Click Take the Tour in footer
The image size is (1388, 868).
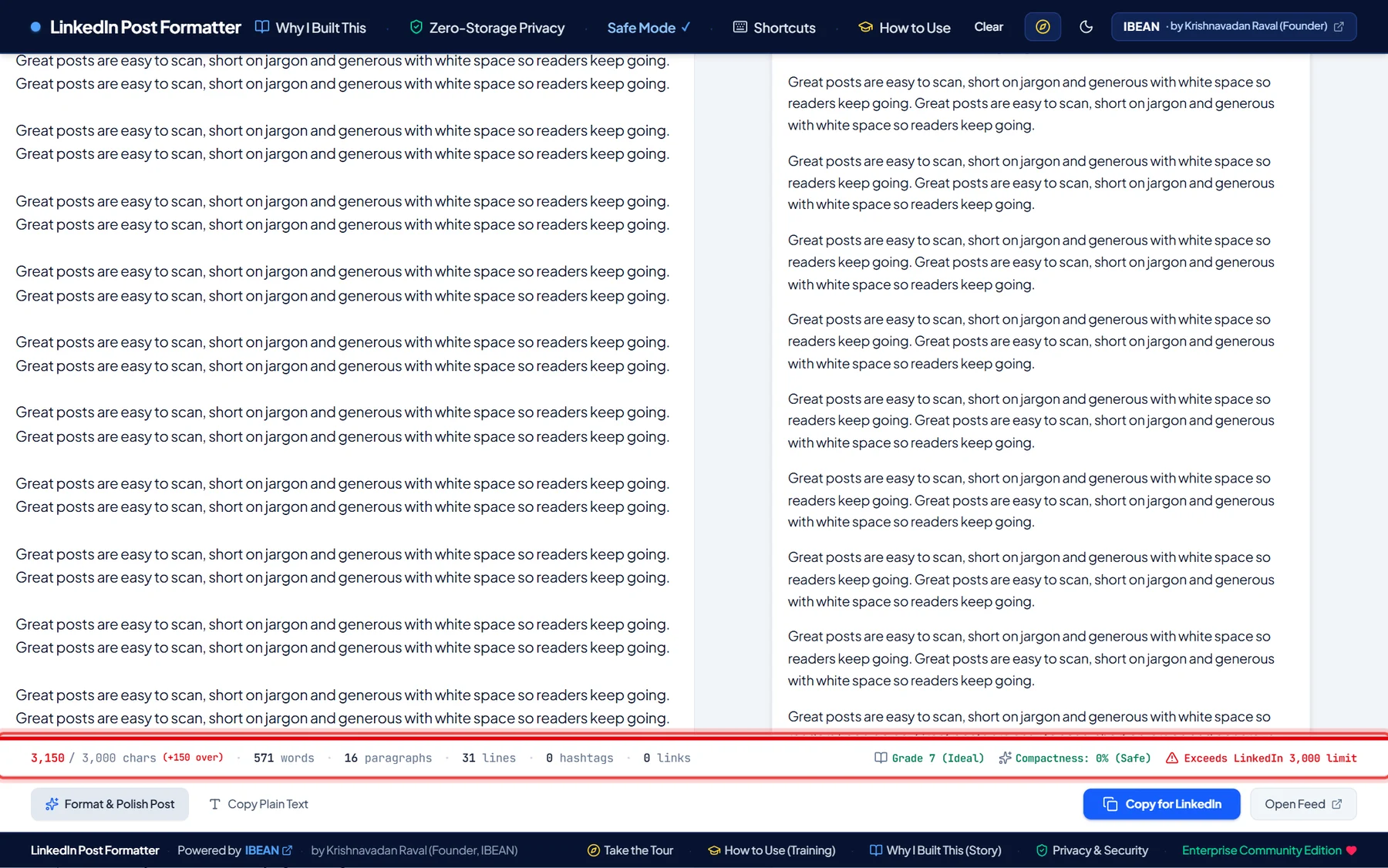tap(630, 850)
